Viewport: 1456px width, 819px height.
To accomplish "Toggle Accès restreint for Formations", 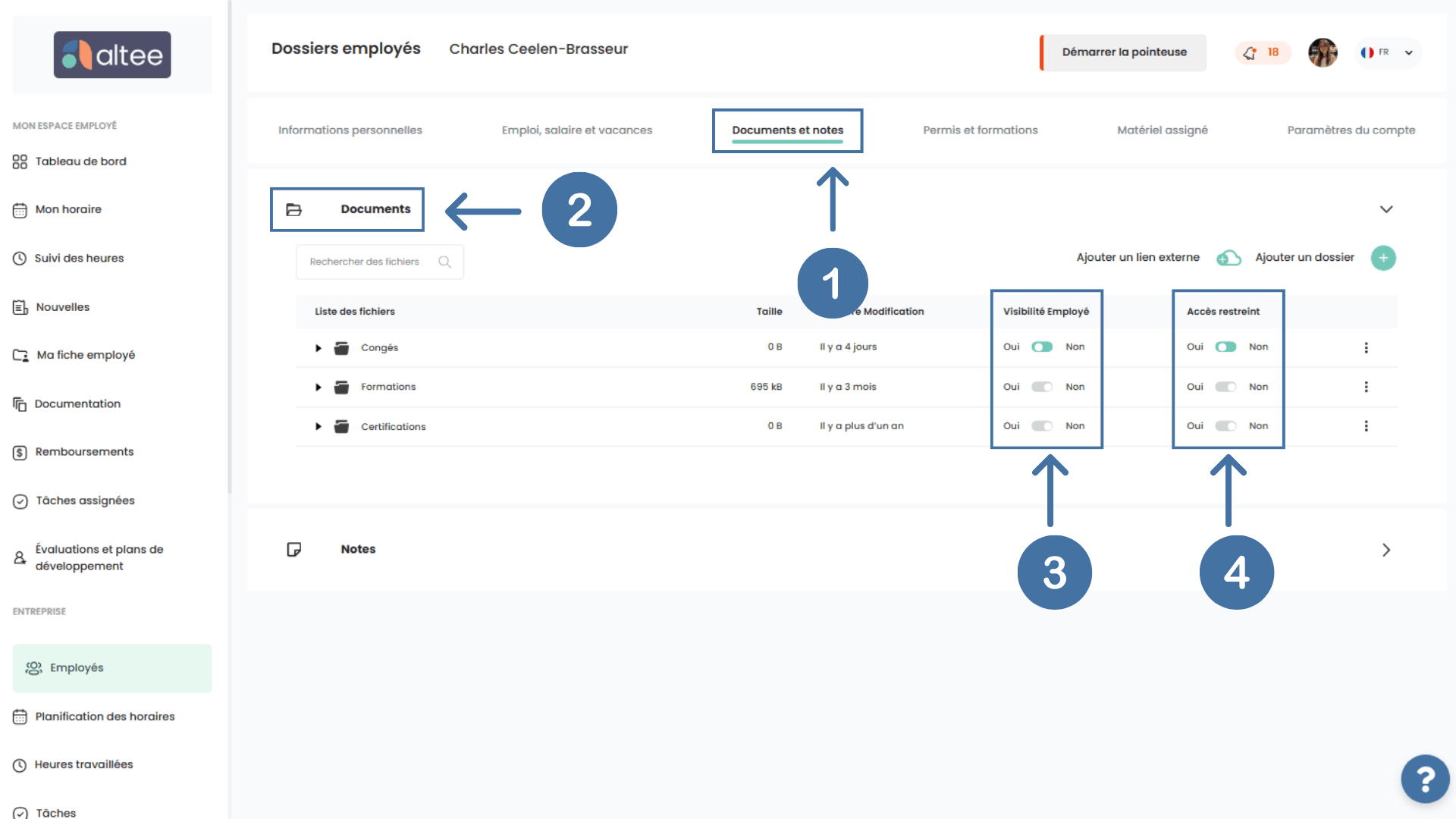I will [x=1225, y=387].
